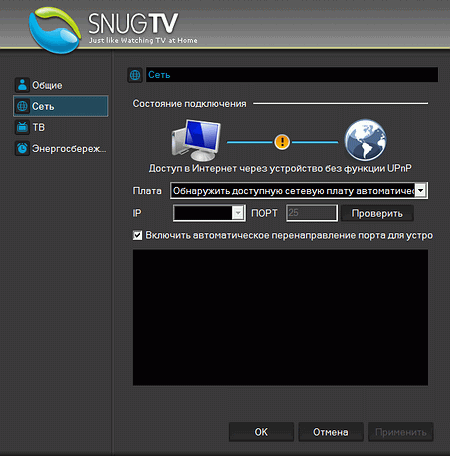Click the globe icon beside Сеть in sidebar
The image size is (450, 456).
[22, 106]
